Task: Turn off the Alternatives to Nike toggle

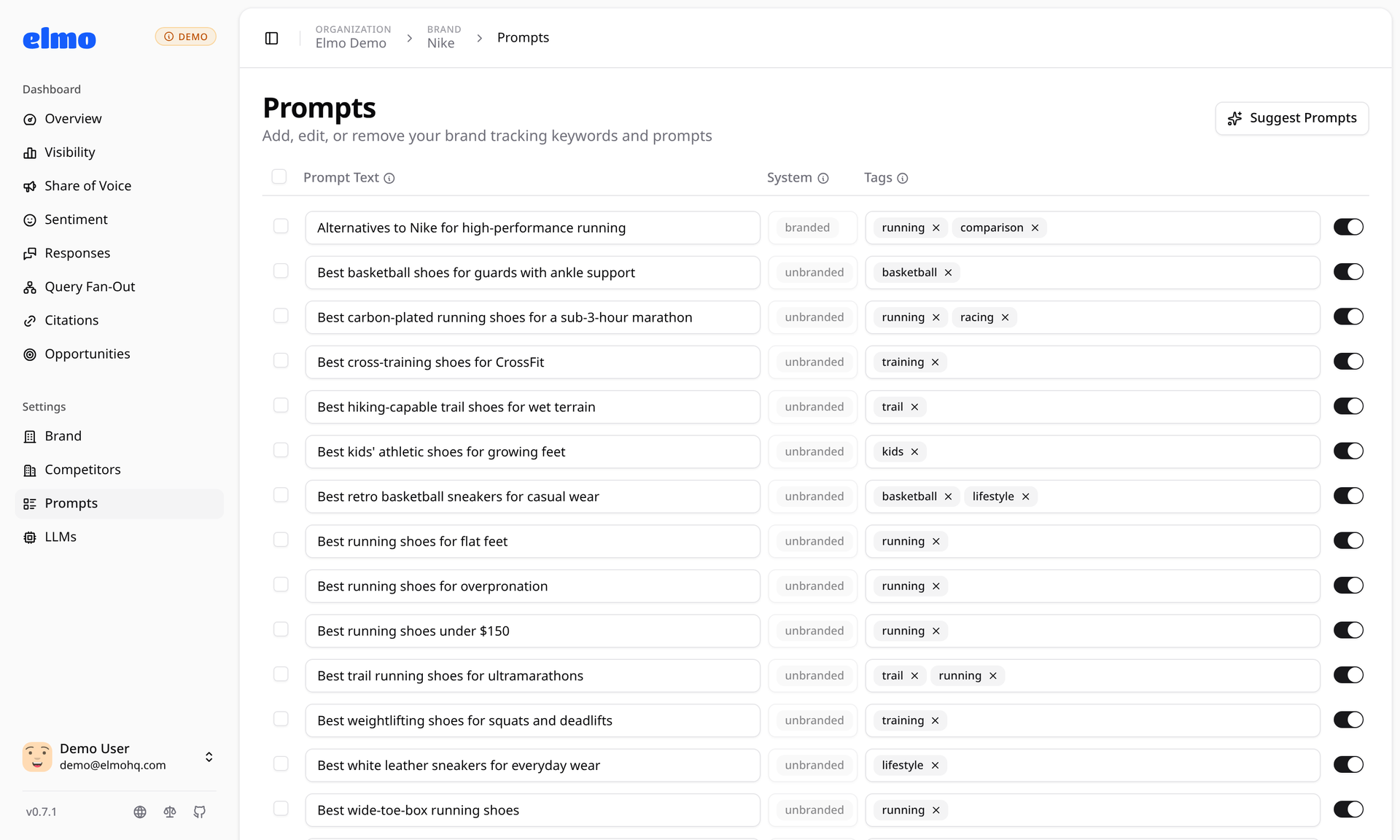Action: 1348,227
